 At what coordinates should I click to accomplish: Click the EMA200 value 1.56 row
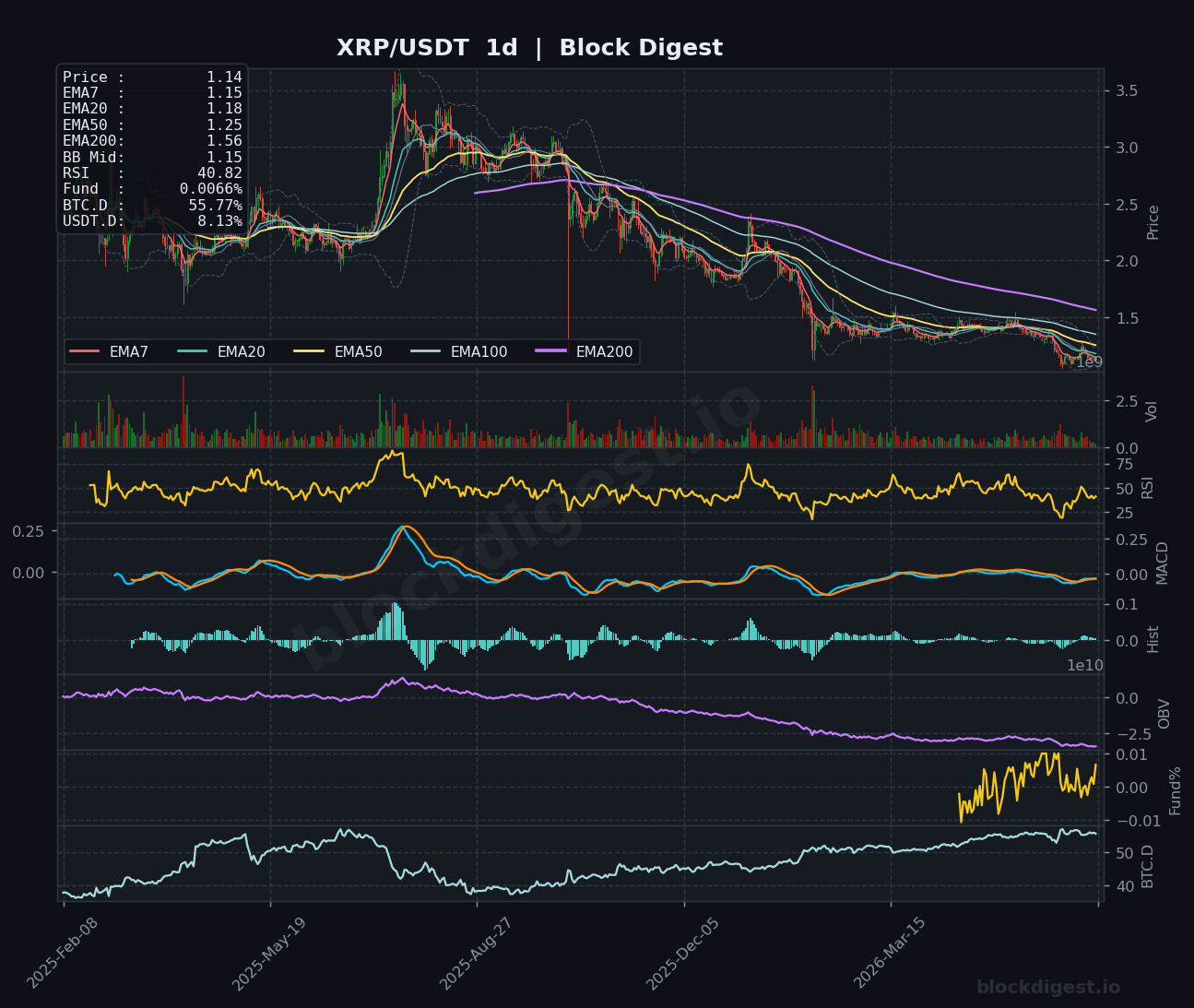[x=152, y=141]
